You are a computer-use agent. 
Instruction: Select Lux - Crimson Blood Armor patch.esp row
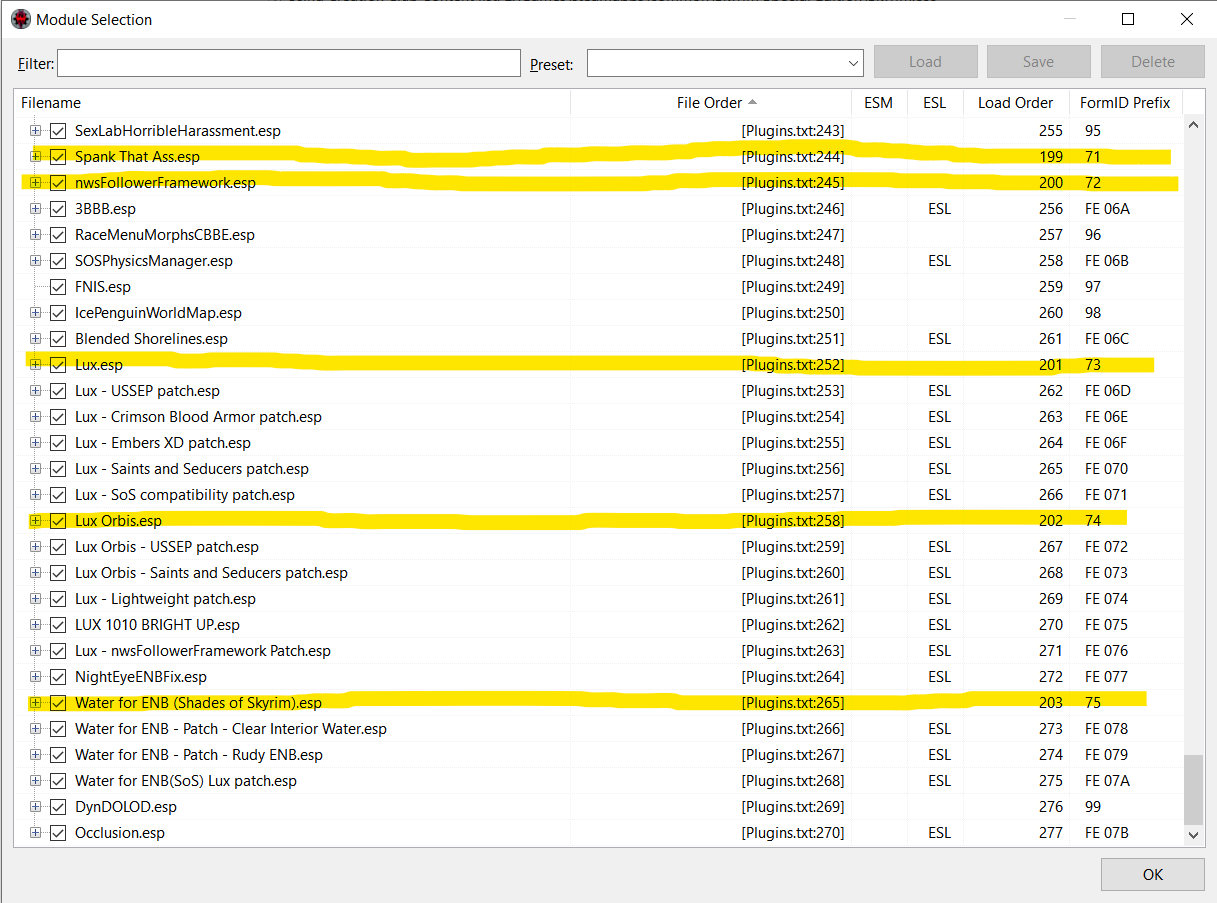[598, 417]
